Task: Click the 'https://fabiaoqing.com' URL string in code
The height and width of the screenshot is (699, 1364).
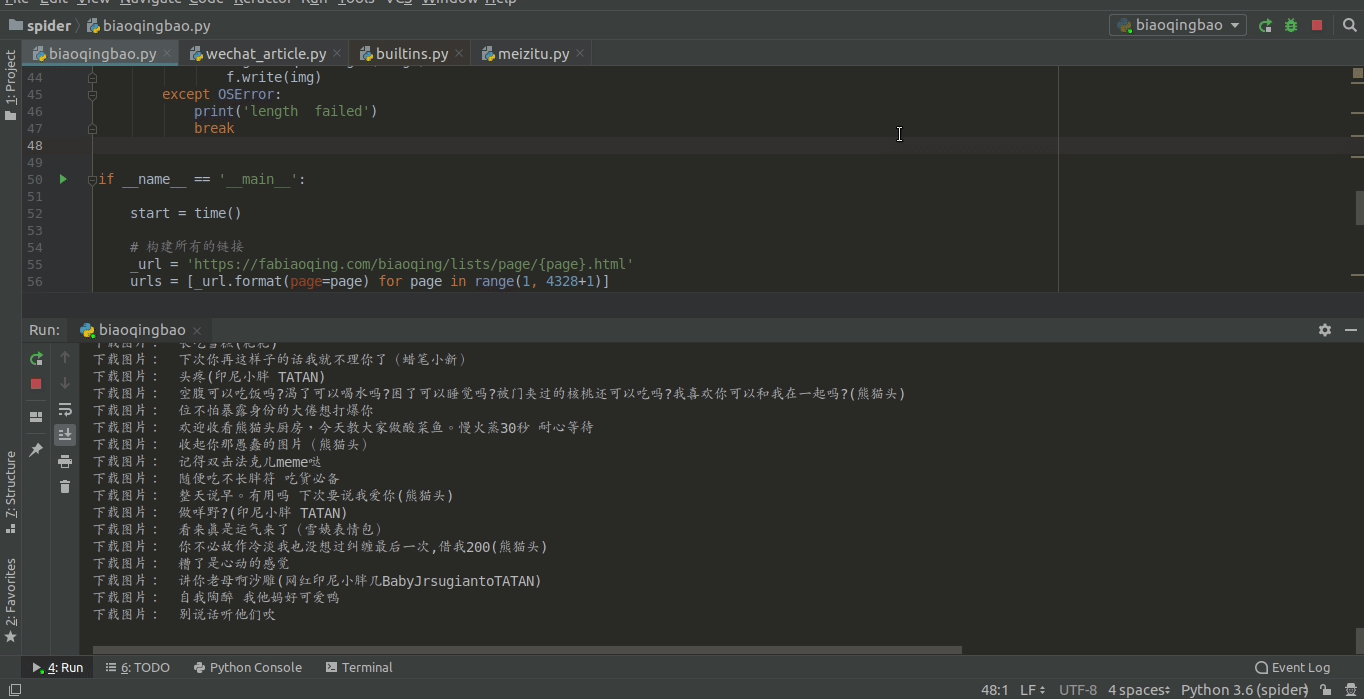Action: coord(410,264)
